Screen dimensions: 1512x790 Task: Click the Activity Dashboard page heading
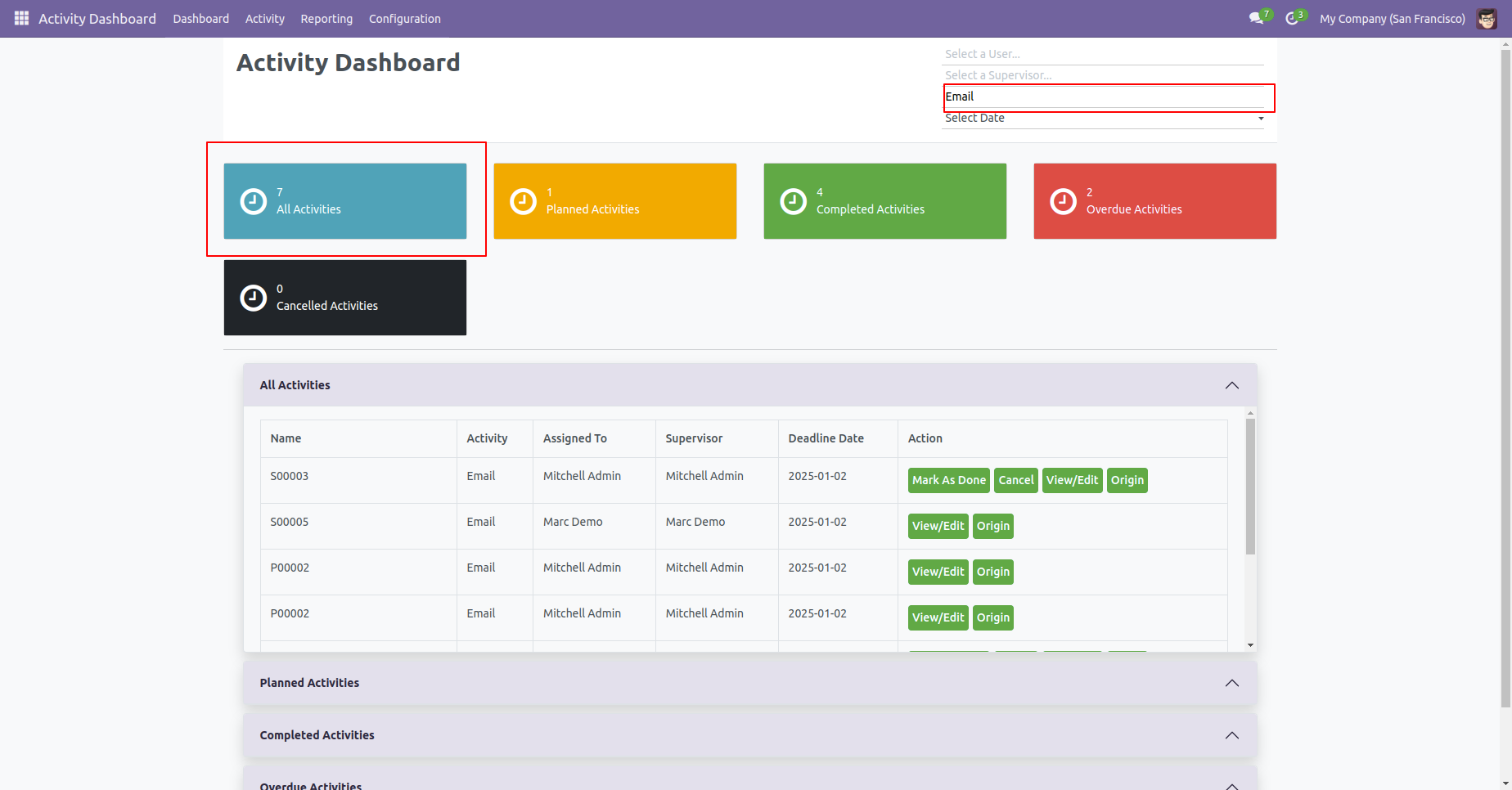point(349,63)
